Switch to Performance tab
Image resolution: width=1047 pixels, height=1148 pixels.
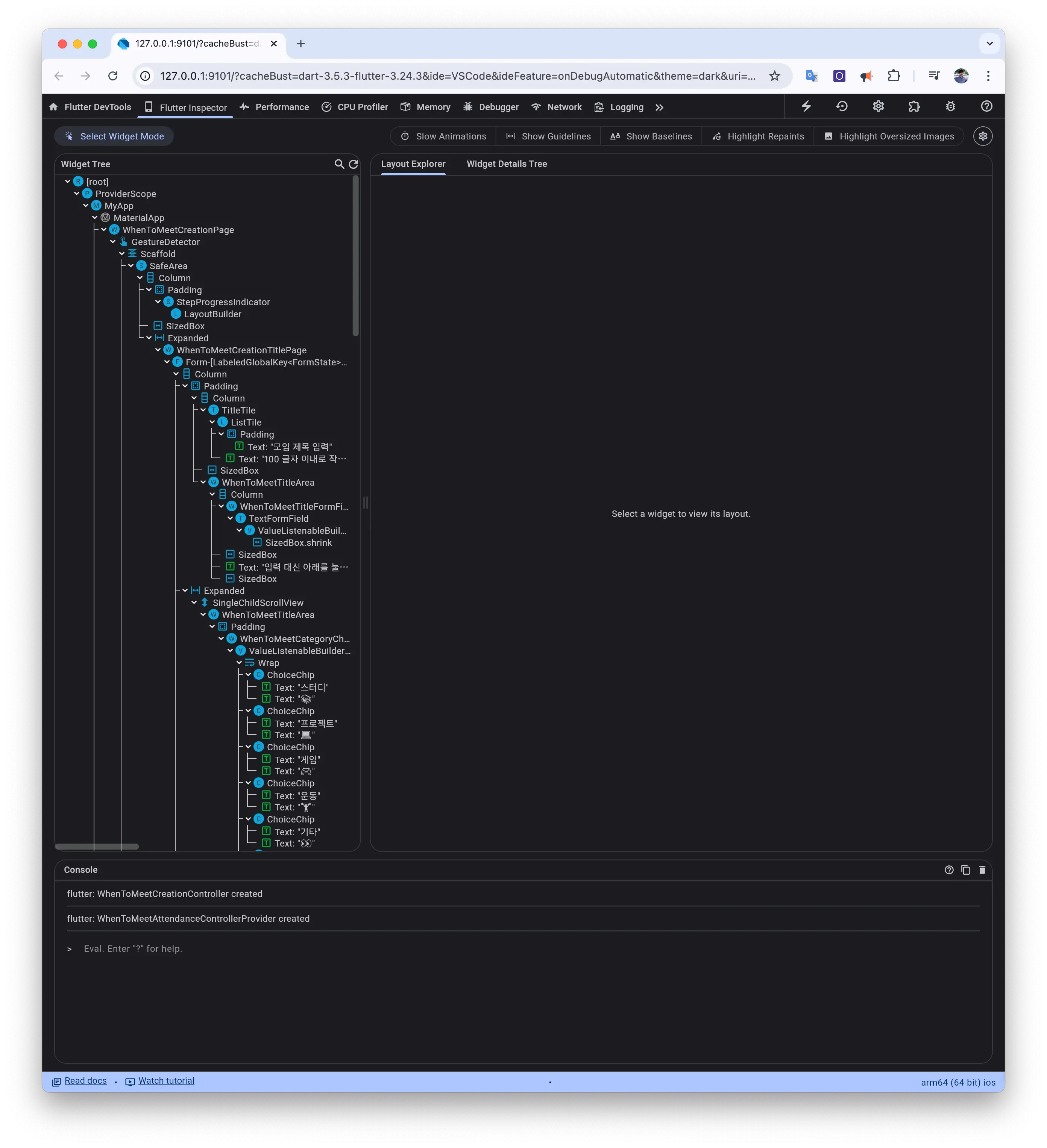(x=275, y=107)
